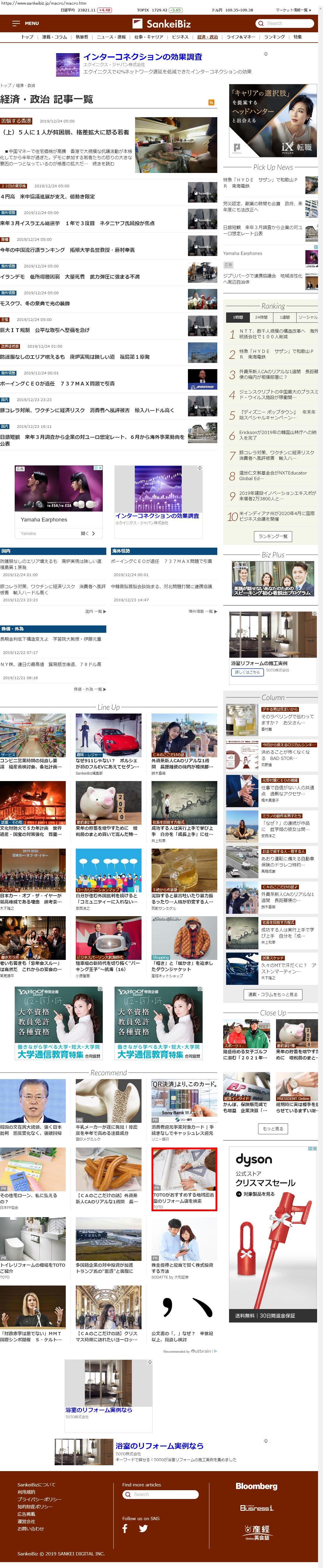This screenshot has width=323, height=1568.
Task: Expand the 国内 一覧 list link
Action: coord(95,611)
